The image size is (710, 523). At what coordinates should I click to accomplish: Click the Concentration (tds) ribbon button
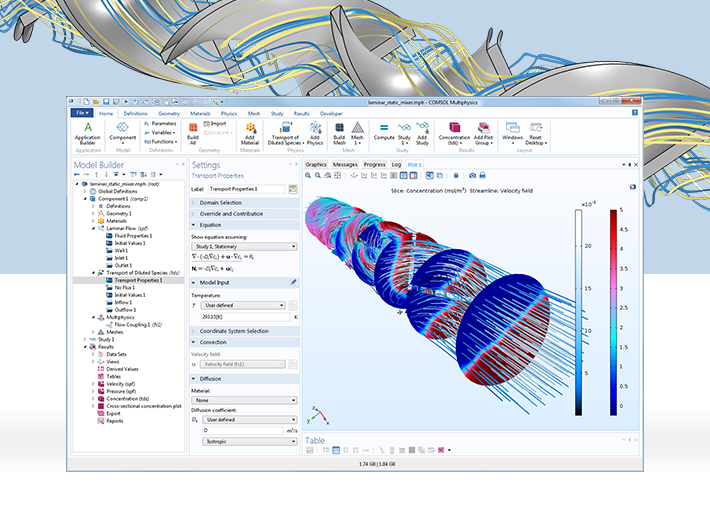point(454,133)
